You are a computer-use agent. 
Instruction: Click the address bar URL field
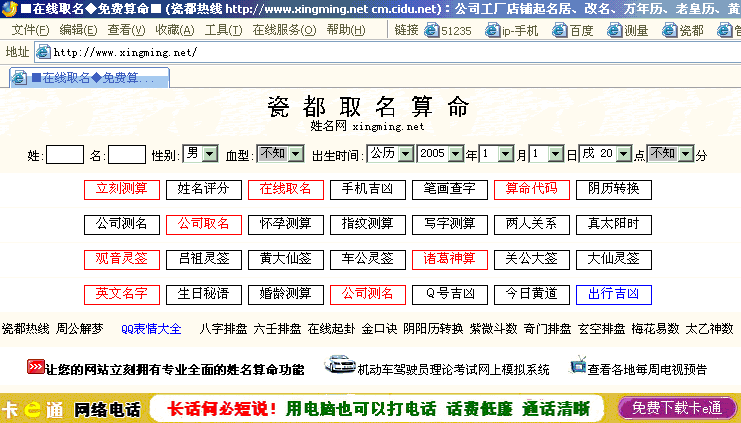[388, 52]
